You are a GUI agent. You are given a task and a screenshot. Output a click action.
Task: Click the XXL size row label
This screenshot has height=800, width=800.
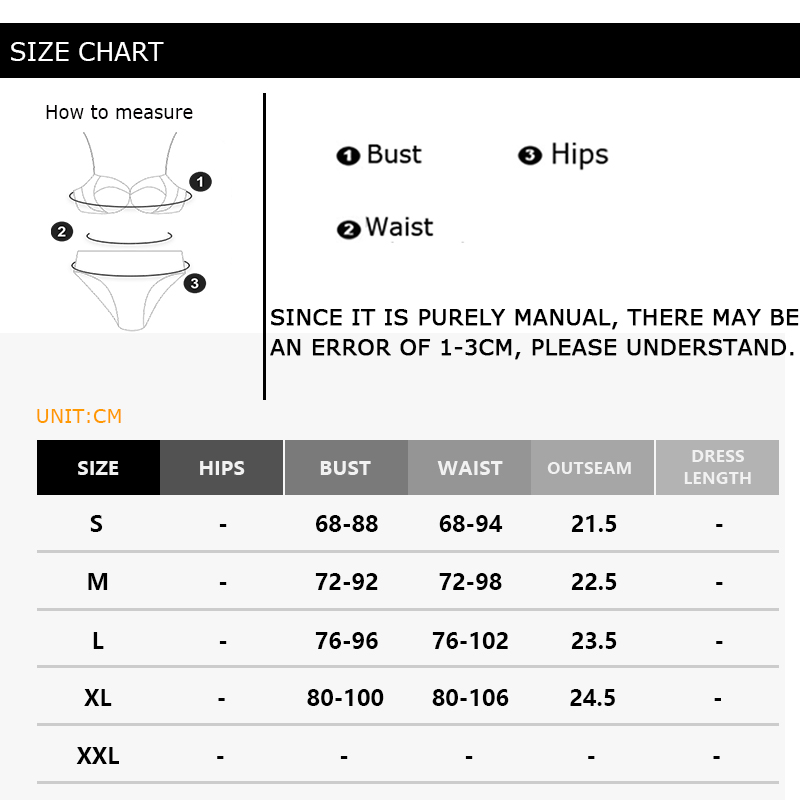(x=98, y=756)
